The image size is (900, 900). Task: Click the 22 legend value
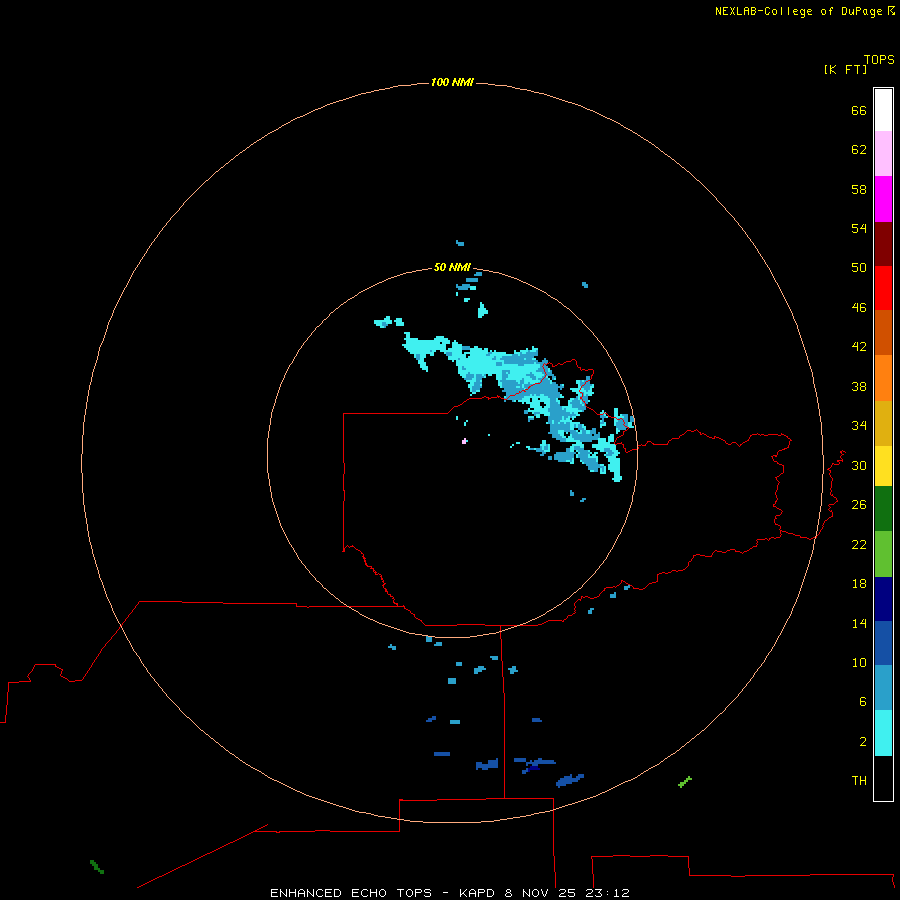[859, 544]
